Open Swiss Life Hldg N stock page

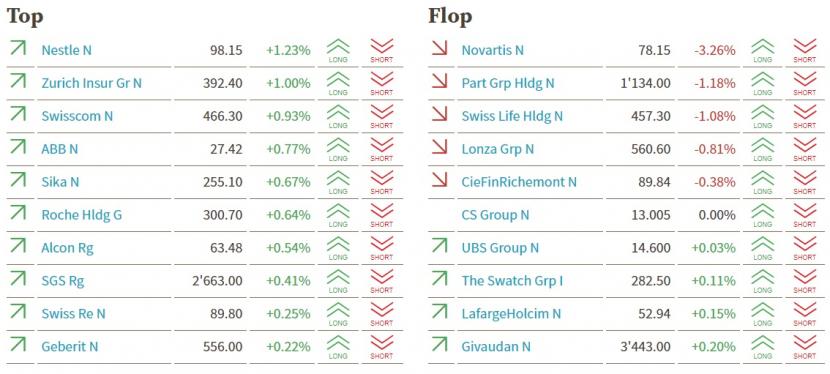pos(512,116)
